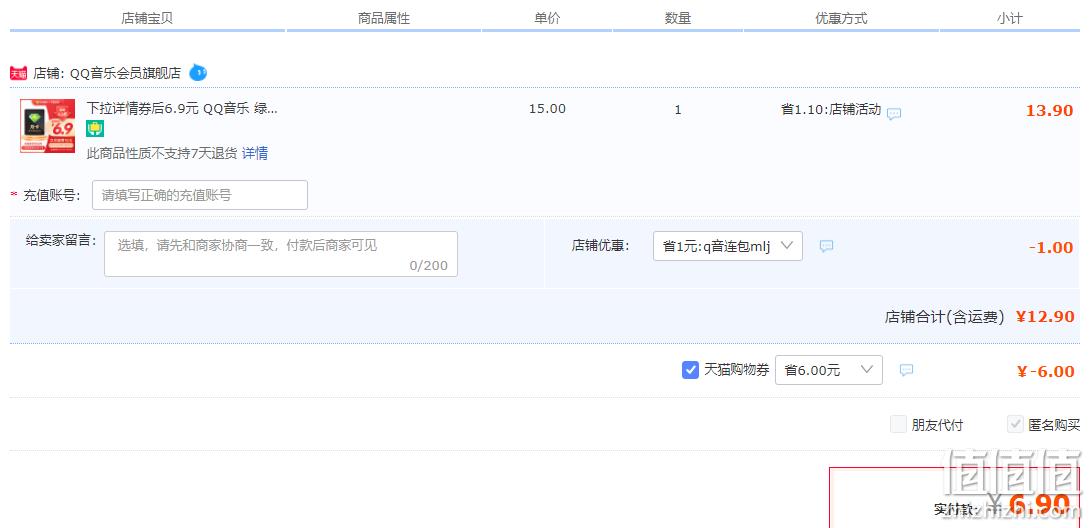Open the product title 下拉详情券后6.9元 QQ音乐

click(x=182, y=109)
